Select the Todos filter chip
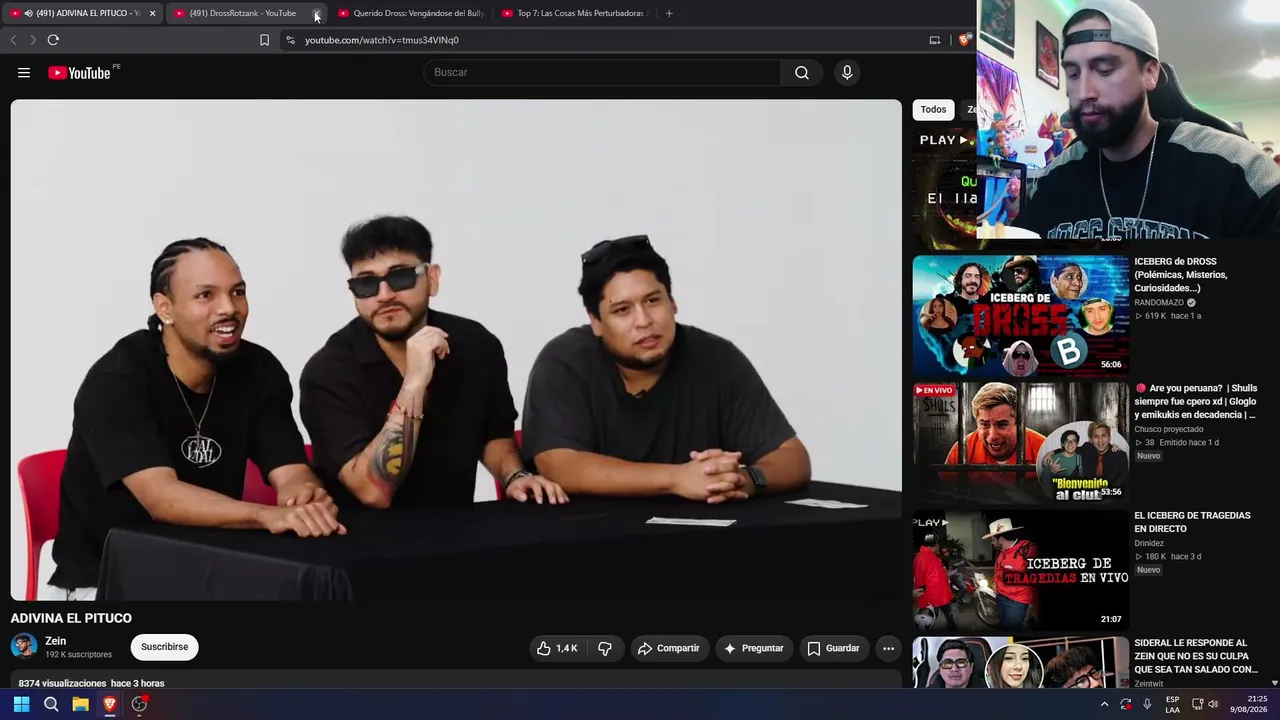This screenshot has width=1280, height=720. point(933,110)
